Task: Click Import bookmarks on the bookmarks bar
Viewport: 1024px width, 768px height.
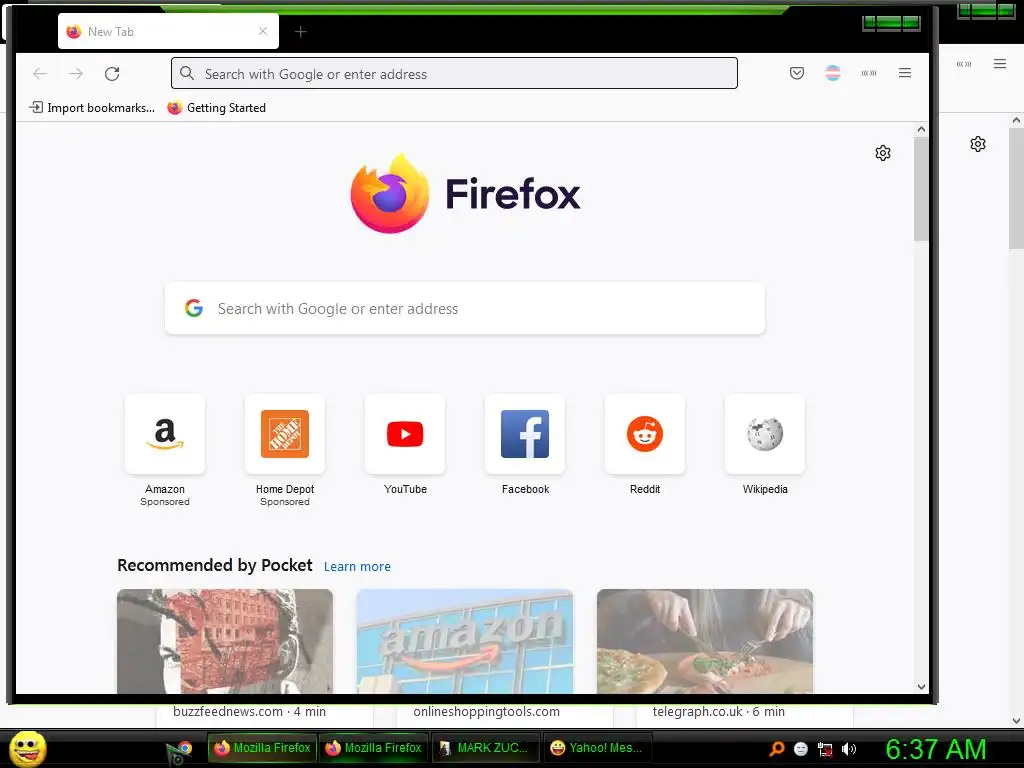Action: 92,108
